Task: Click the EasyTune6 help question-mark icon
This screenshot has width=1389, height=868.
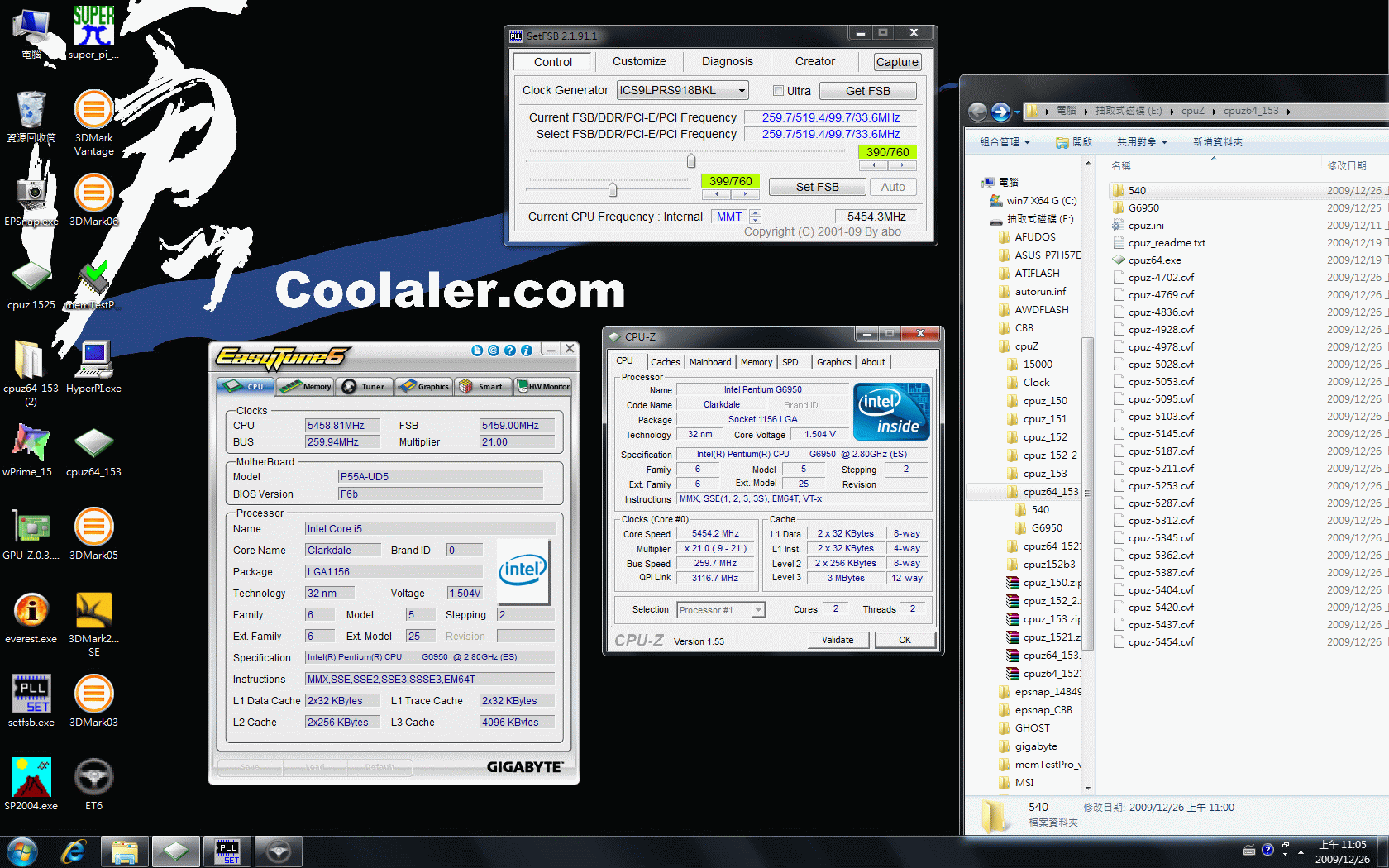Action: [x=510, y=351]
